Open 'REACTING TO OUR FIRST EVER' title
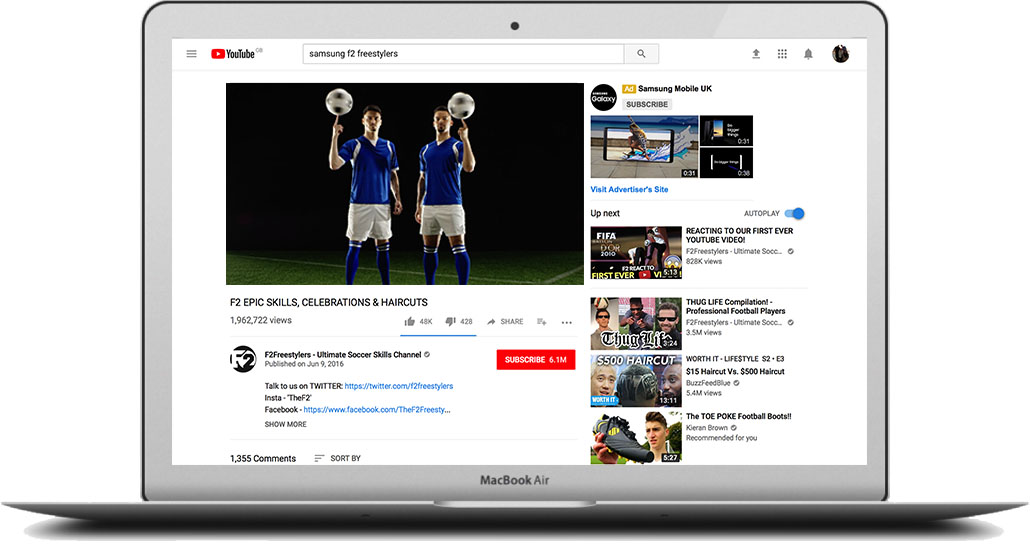The height and width of the screenshot is (545, 1030). [x=739, y=235]
